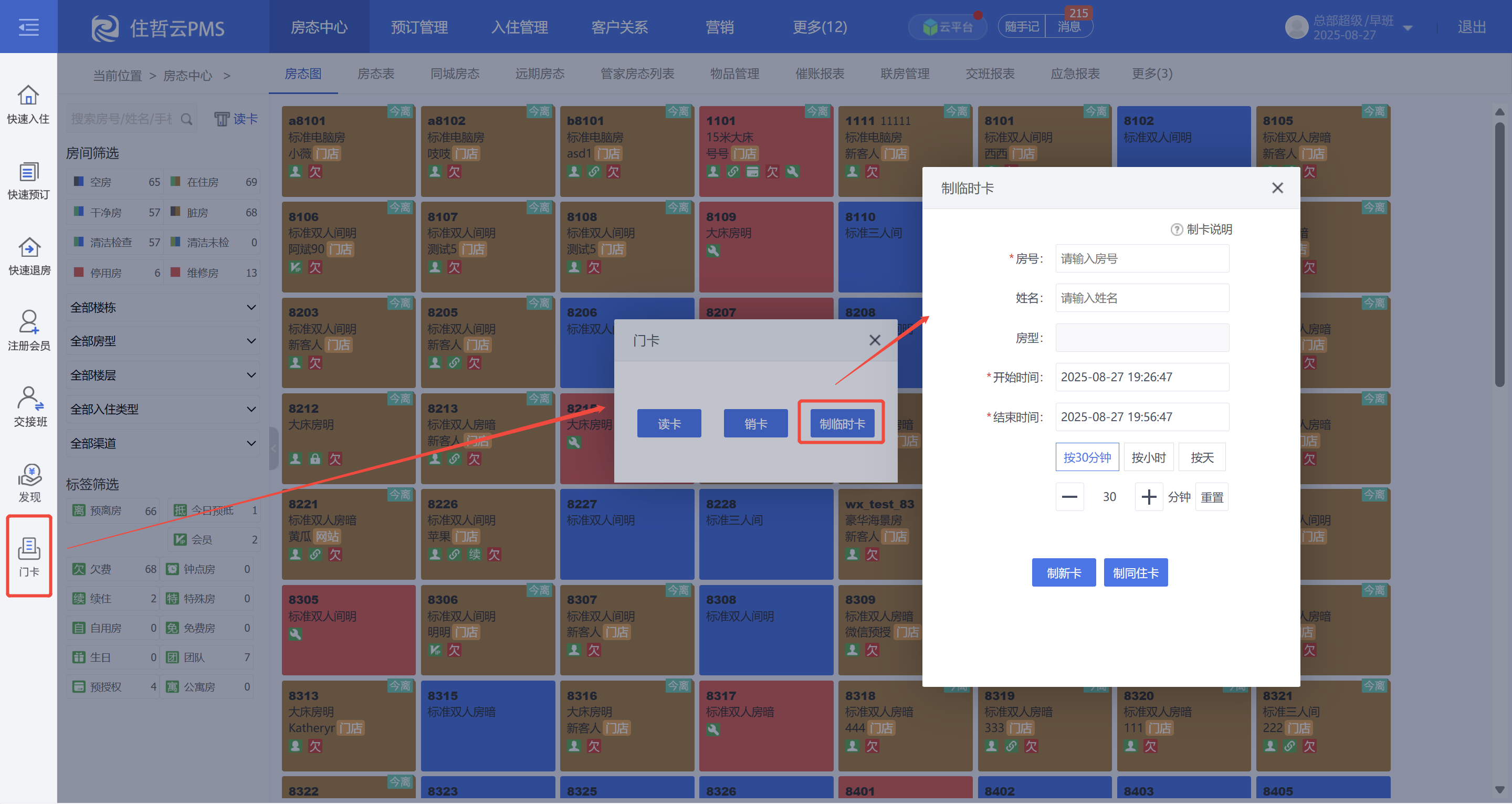Viewport: 1512px width, 804px height.
Task: Click 制临时卡 button in 门卡 dialog
Action: 842,423
